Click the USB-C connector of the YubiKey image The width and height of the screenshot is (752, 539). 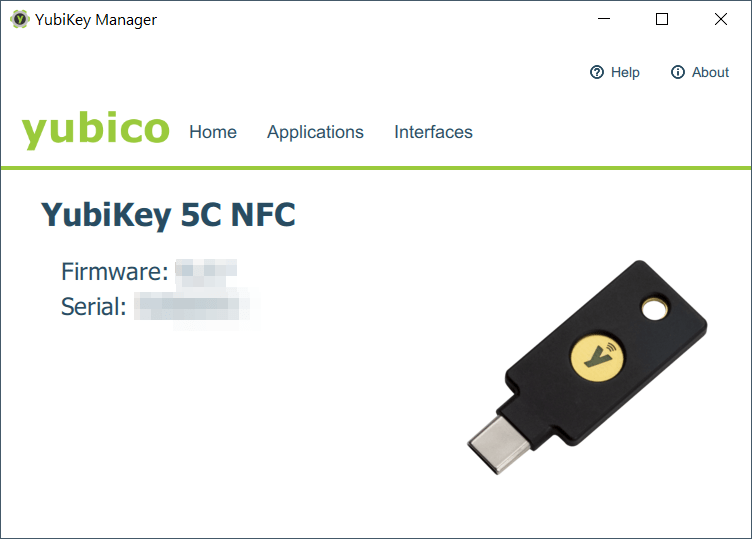tap(497, 438)
